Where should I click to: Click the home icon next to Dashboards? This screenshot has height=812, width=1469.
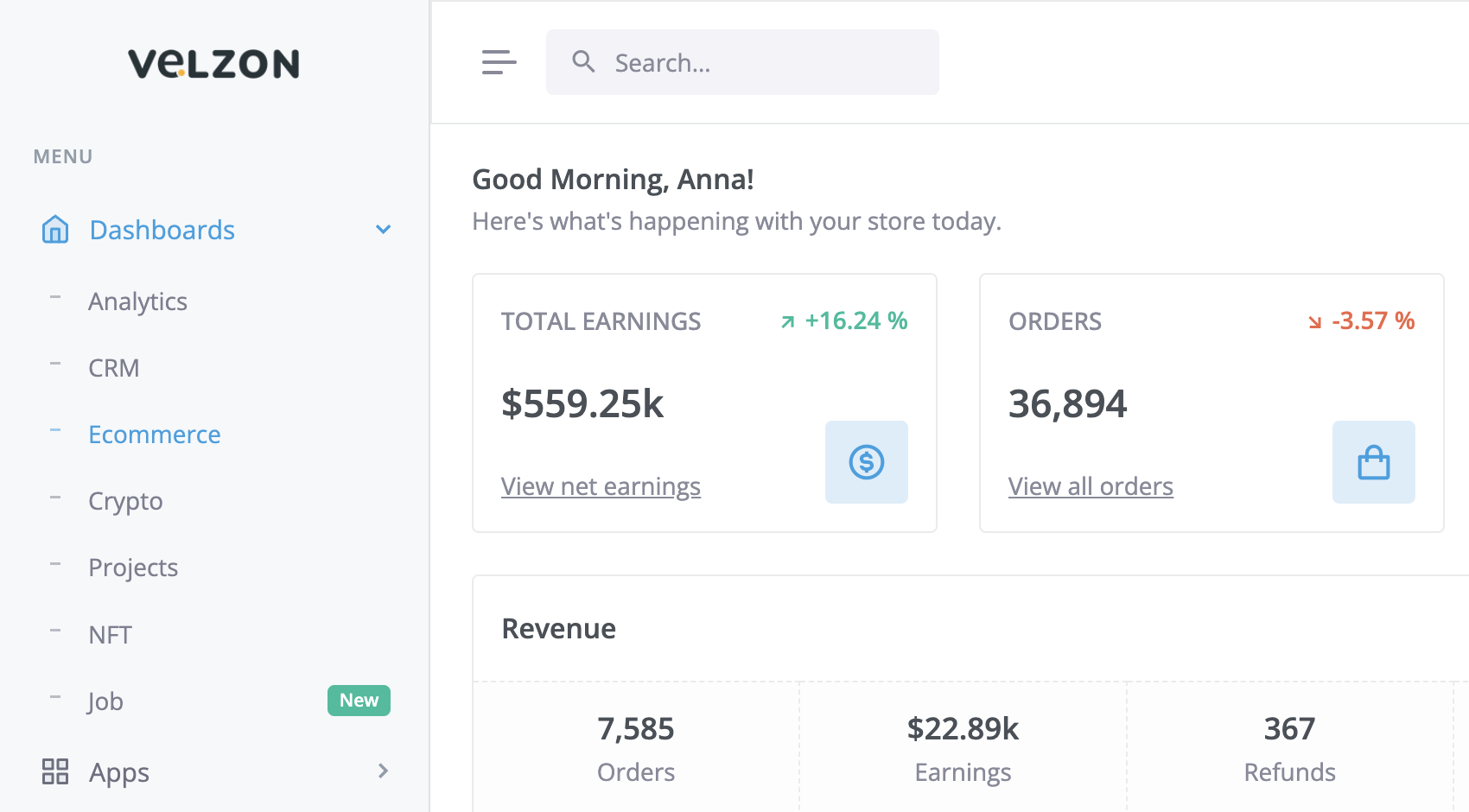point(54,229)
